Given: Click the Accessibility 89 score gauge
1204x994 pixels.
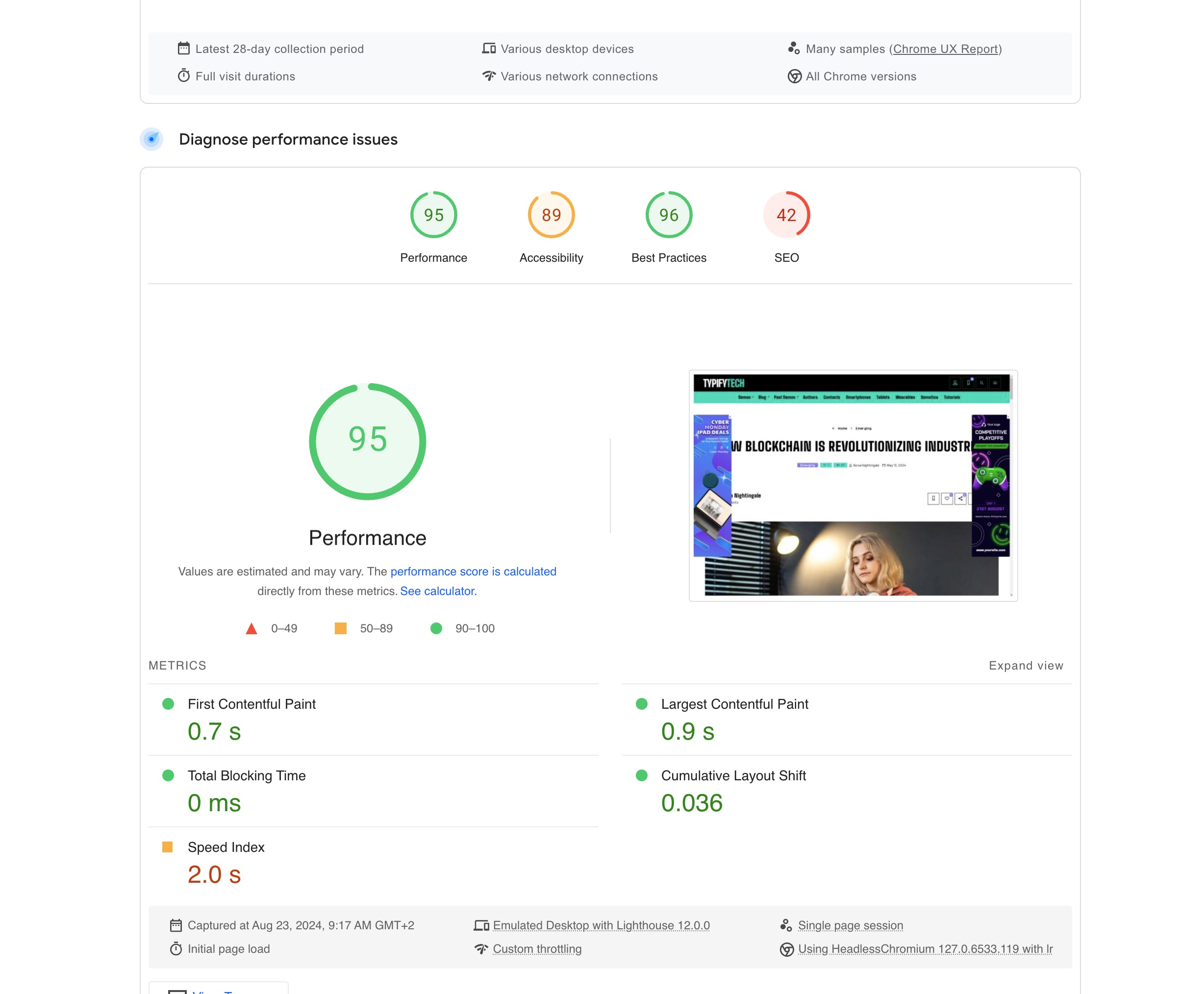Looking at the screenshot, I should coord(551,215).
